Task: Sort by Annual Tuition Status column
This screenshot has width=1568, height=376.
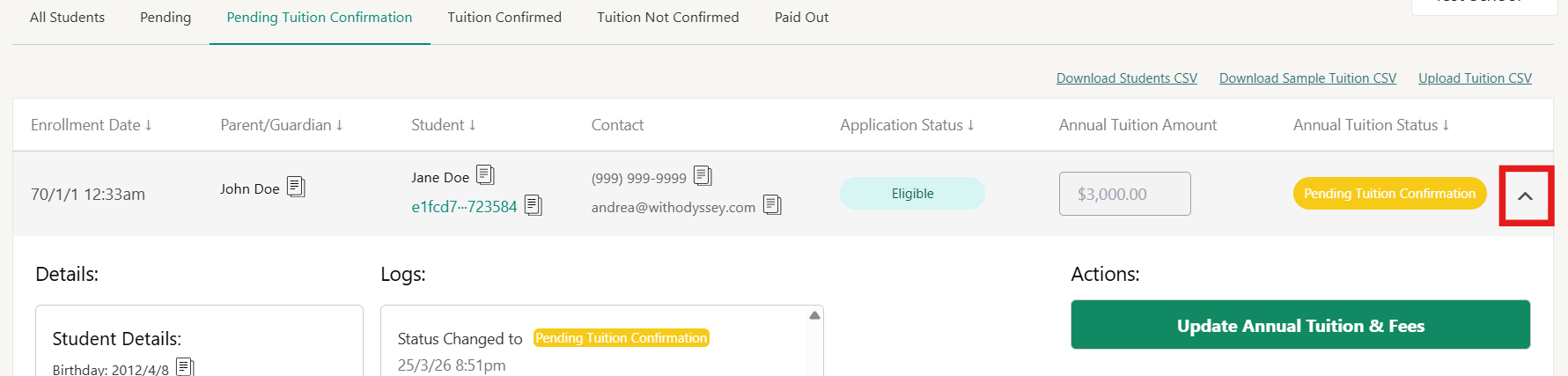Action: pyautogui.click(x=1371, y=125)
